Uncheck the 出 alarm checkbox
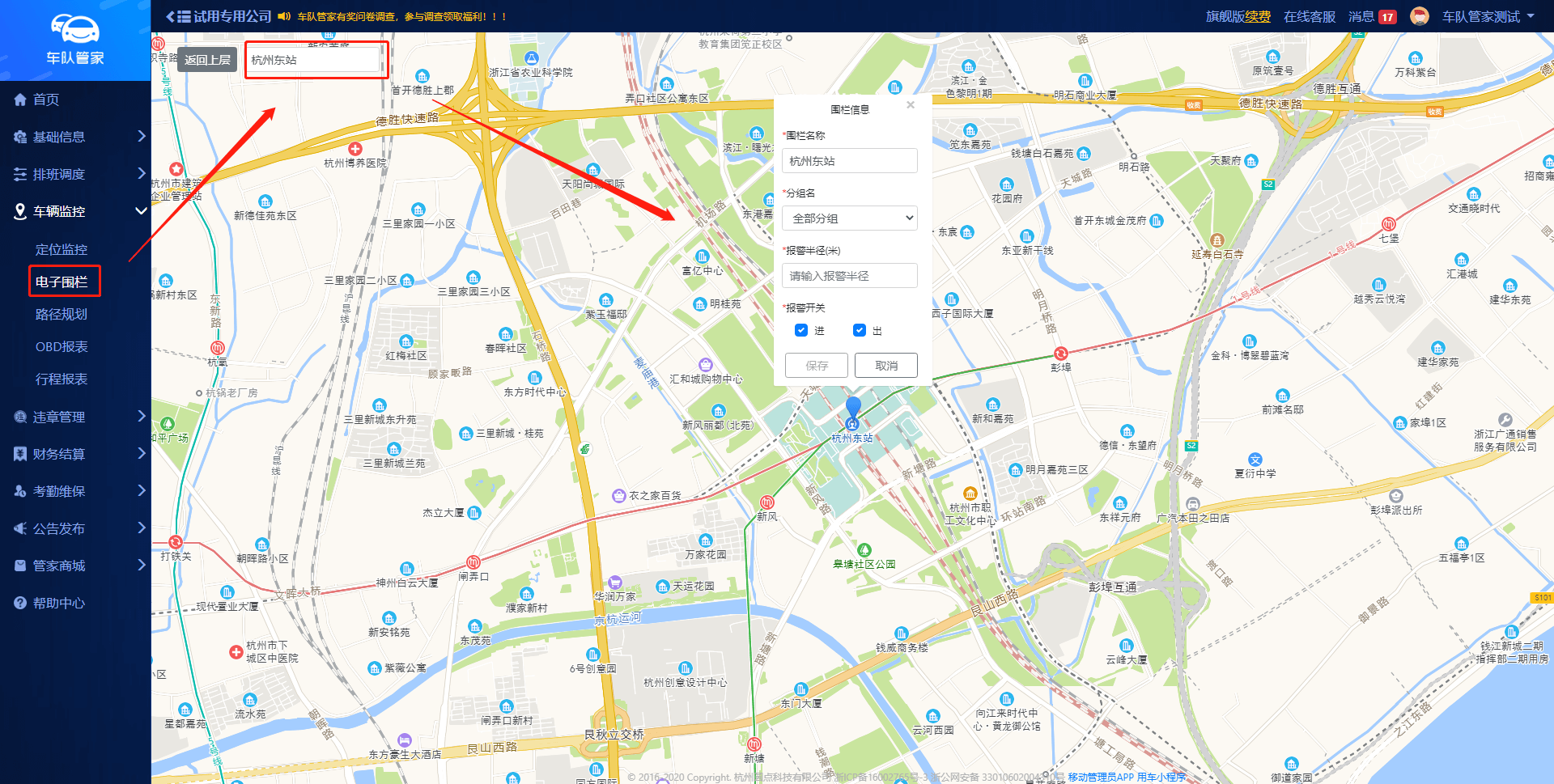Viewport: 1554px width, 784px height. [x=860, y=330]
